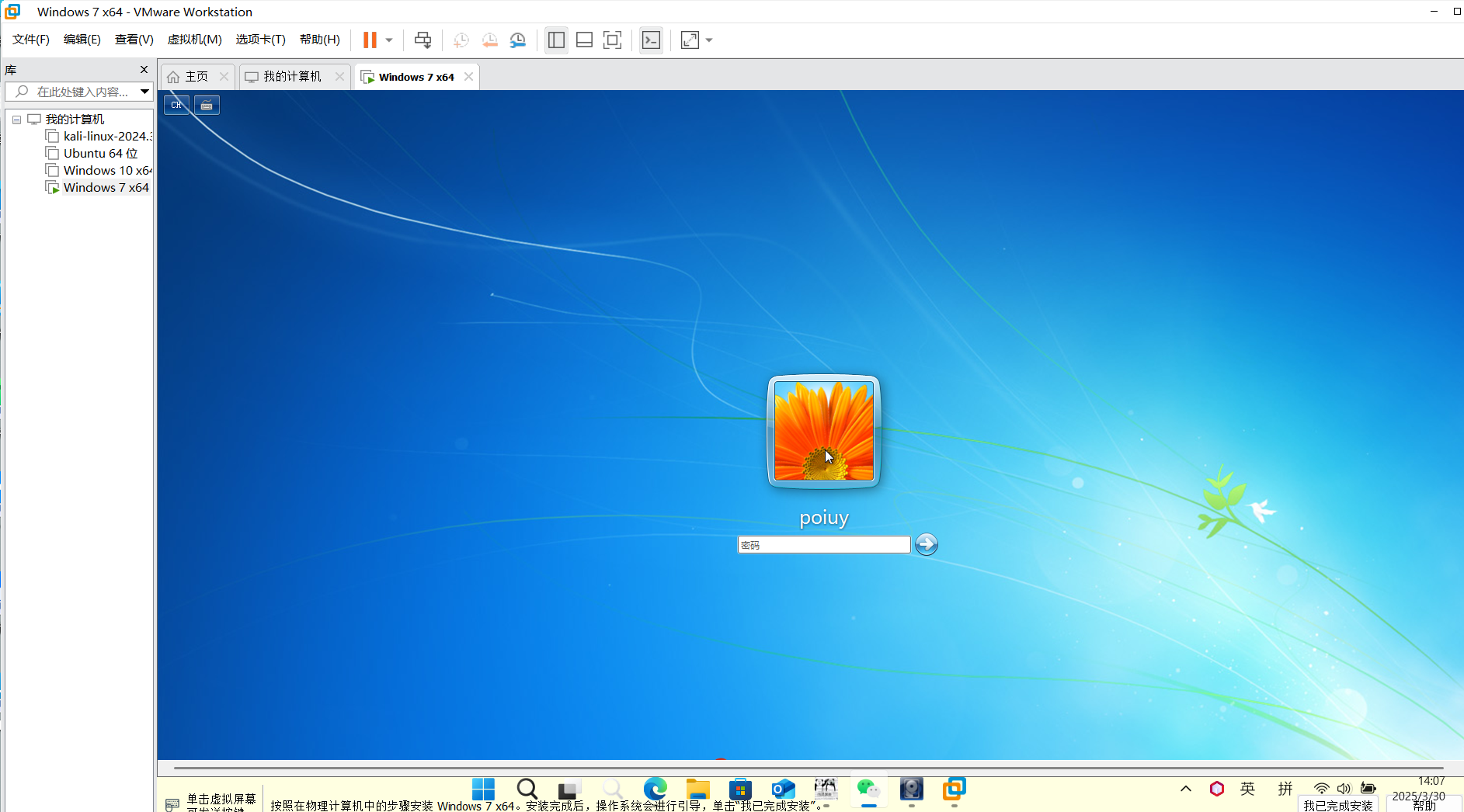This screenshot has width=1464, height=812.
Task: Open the power options dropdown arrow
Action: [x=389, y=40]
